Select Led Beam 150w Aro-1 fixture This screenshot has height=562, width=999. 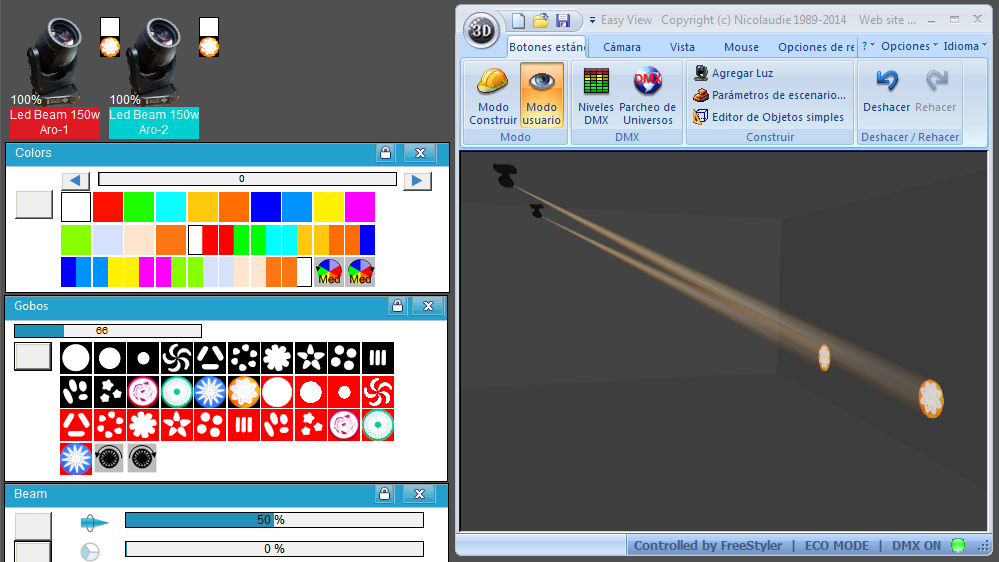coord(55,122)
